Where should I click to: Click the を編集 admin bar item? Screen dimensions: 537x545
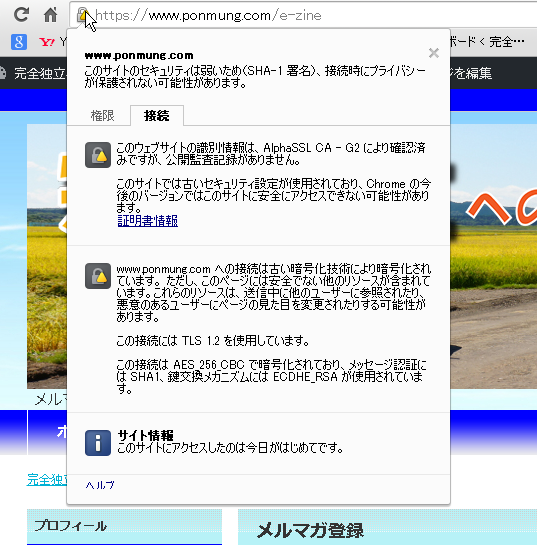(x=471, y=73)
